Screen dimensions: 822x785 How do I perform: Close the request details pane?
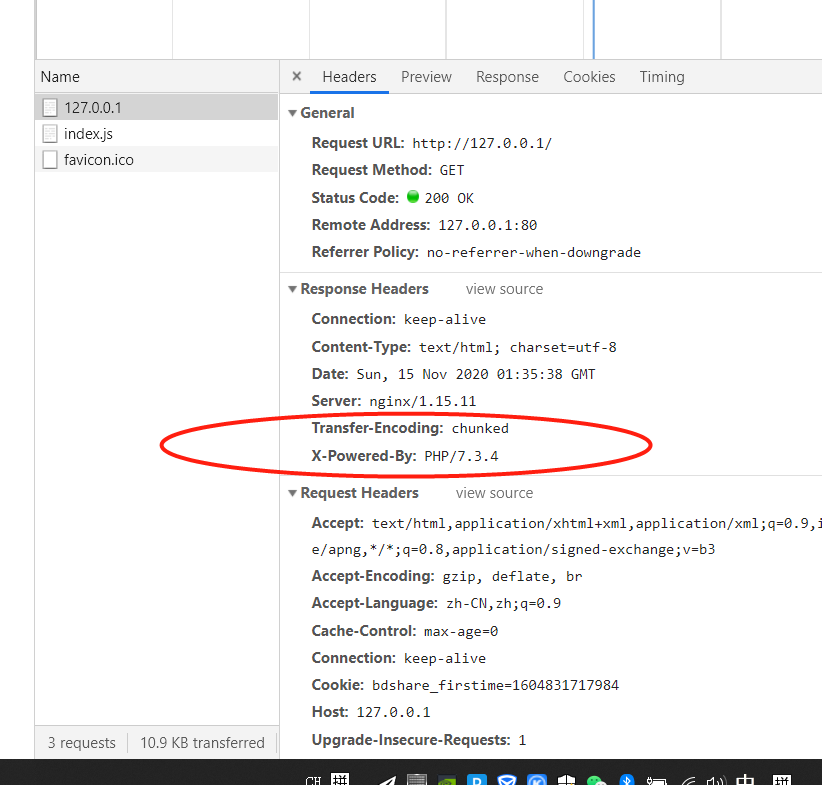click(296, 76)
